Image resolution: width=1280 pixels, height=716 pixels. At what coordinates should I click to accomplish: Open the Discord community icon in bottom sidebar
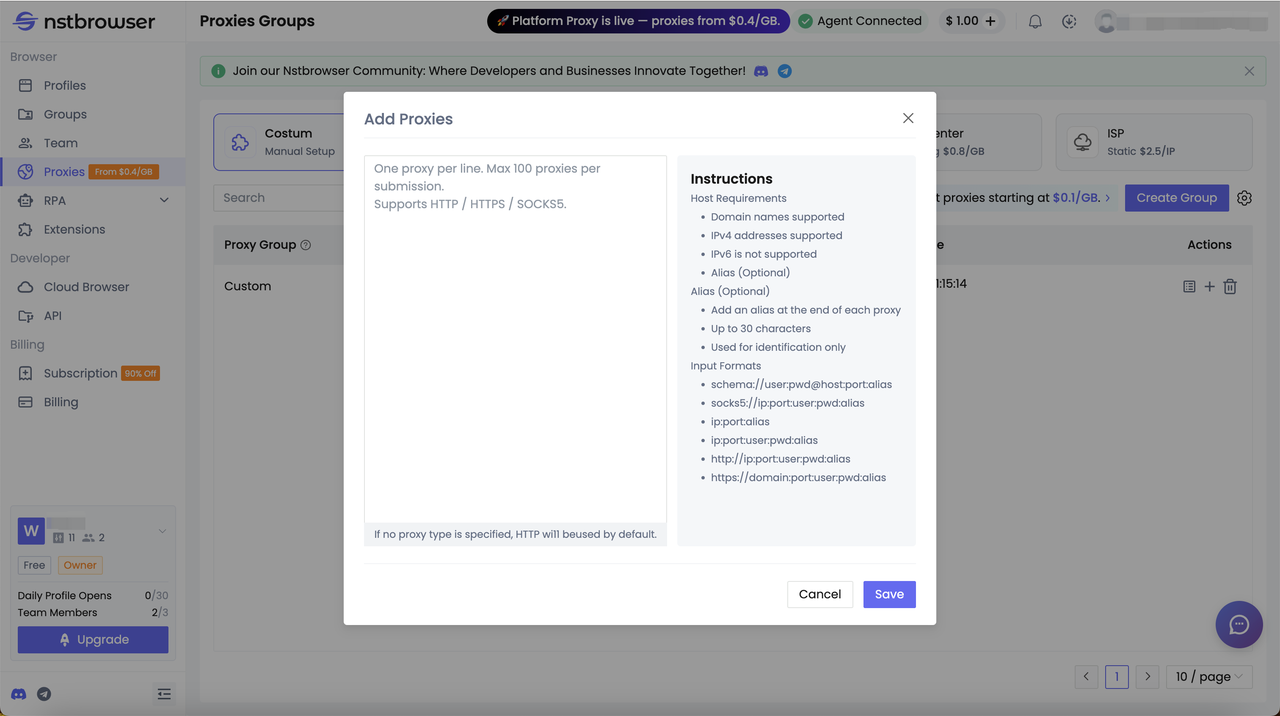(x=18, y=694)
